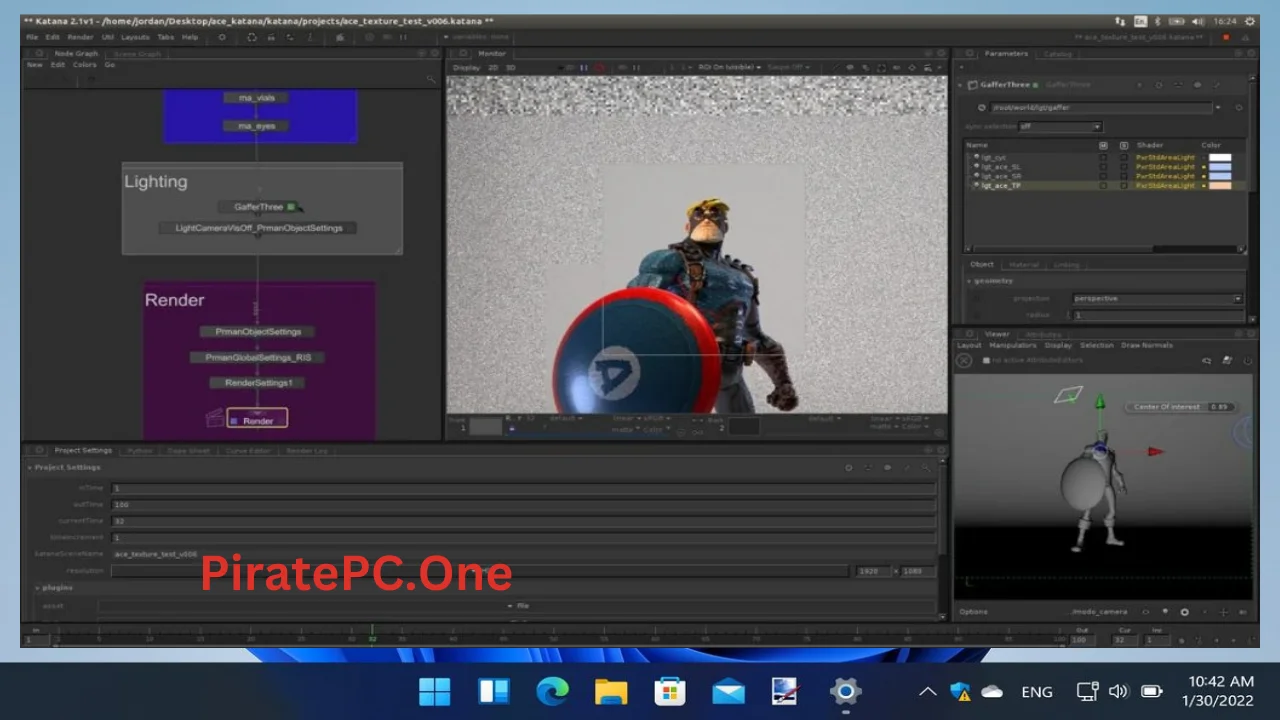
Task: Select the ma_eyes node
Action: pos(256,126)
